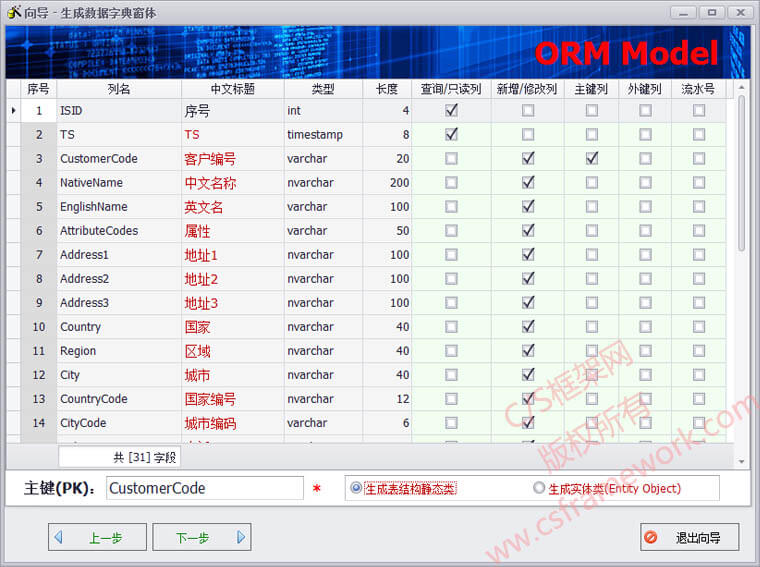Click the vertical scrollbar thumb of the grid
760x567 pixels.
[741, 173]
